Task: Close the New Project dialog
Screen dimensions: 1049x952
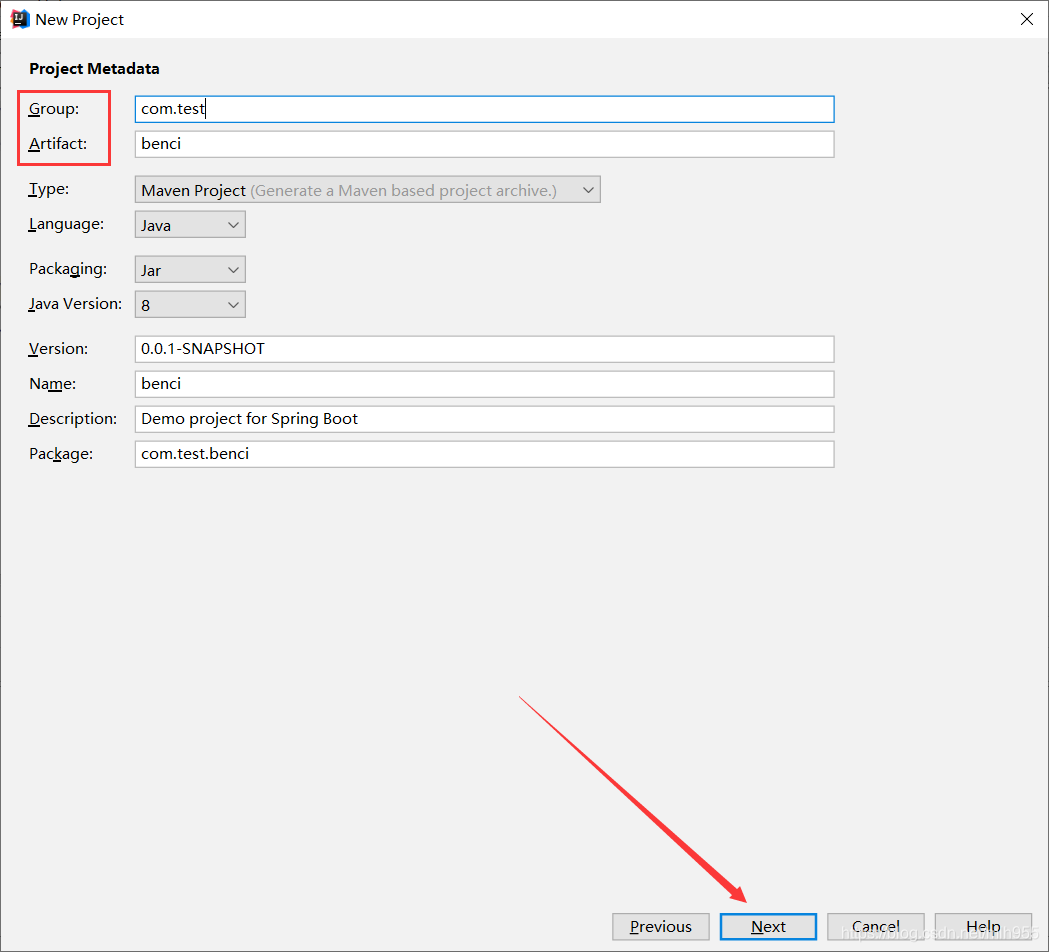Action: (1026, 19)
